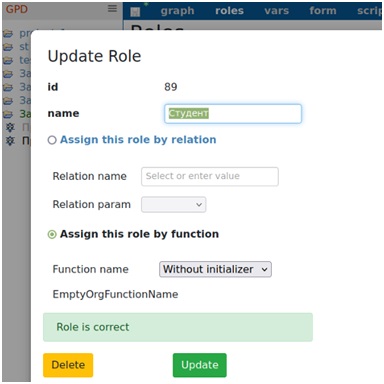Open the Relation param dropdown
The height and width of the screenshot is (384, 384).
(173, 204)
